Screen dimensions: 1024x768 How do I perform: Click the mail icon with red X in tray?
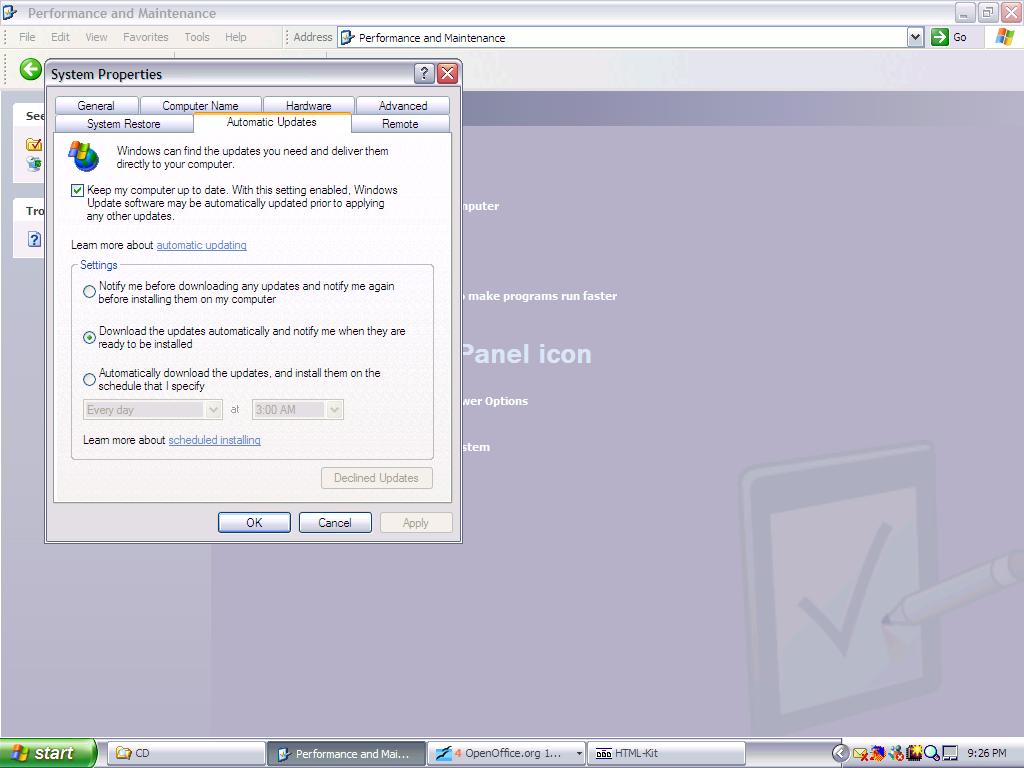pyautogui.click(x=861, y=754)
